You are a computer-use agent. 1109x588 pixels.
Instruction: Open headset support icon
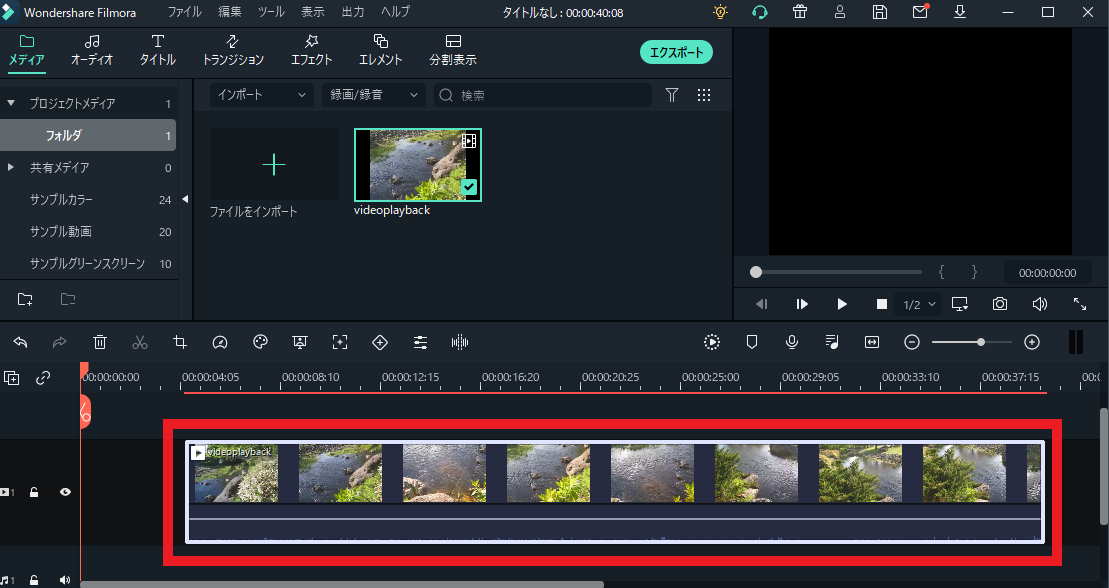click(x=760, y=12)
